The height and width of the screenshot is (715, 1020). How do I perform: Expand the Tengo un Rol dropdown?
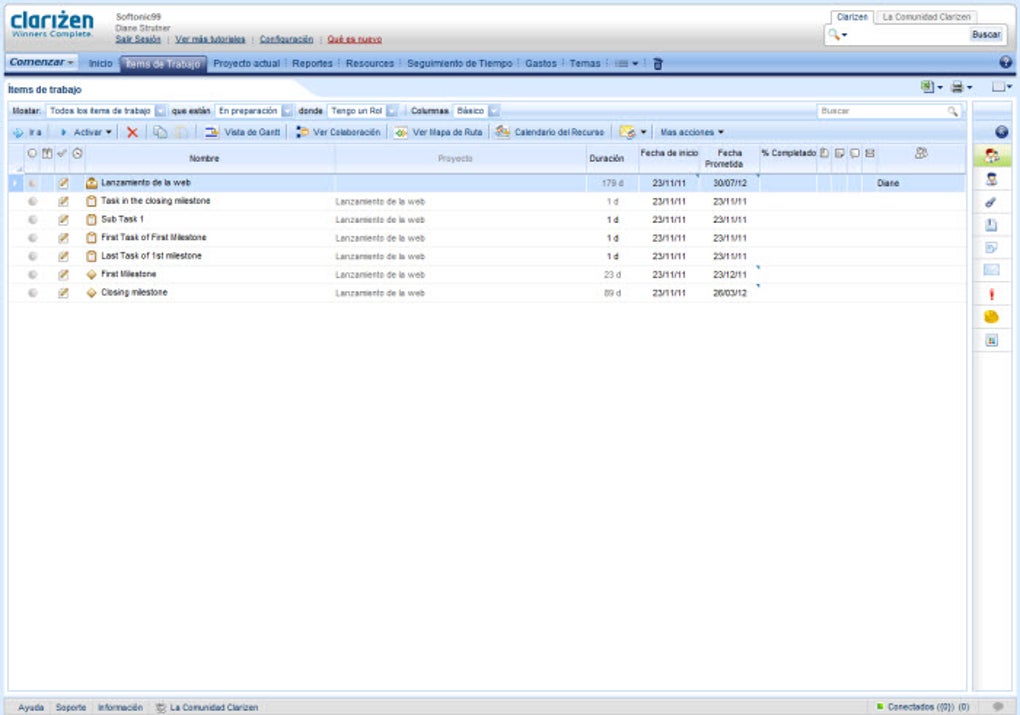click(392, 111)
